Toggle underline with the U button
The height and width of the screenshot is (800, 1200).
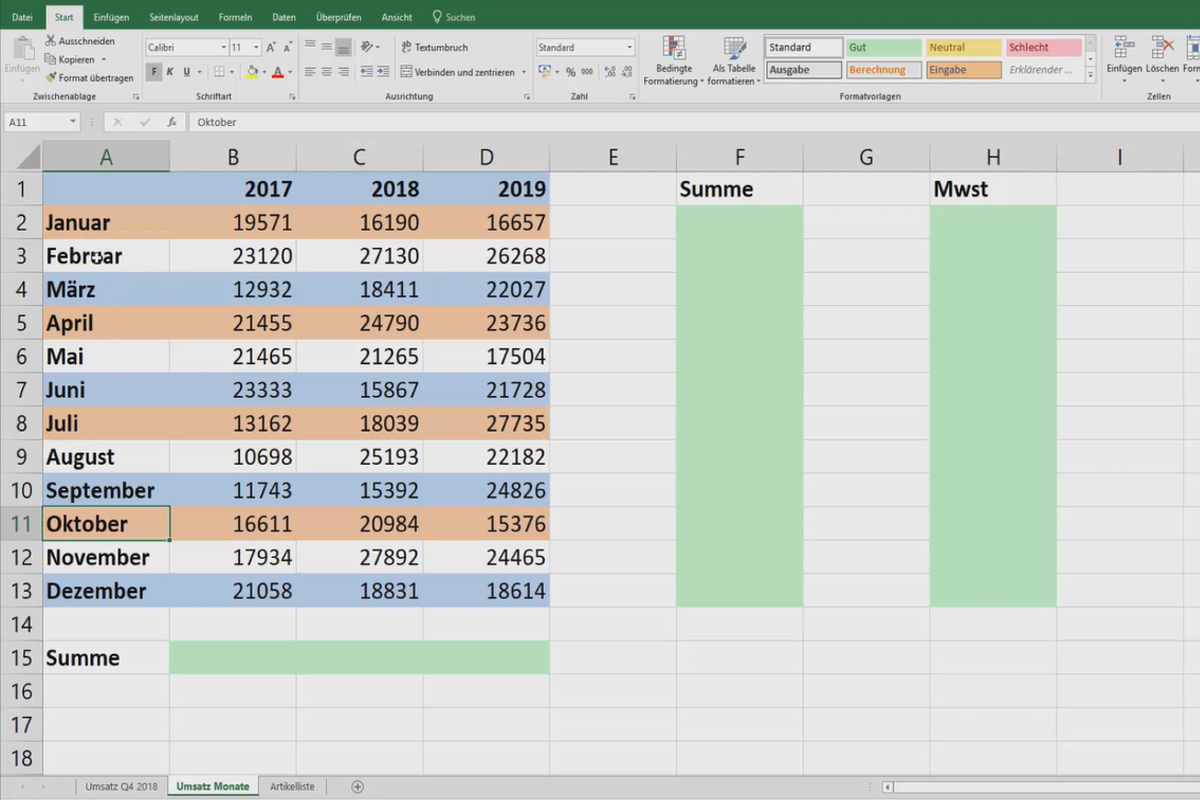pyautogui.click(x=184, y=71)
